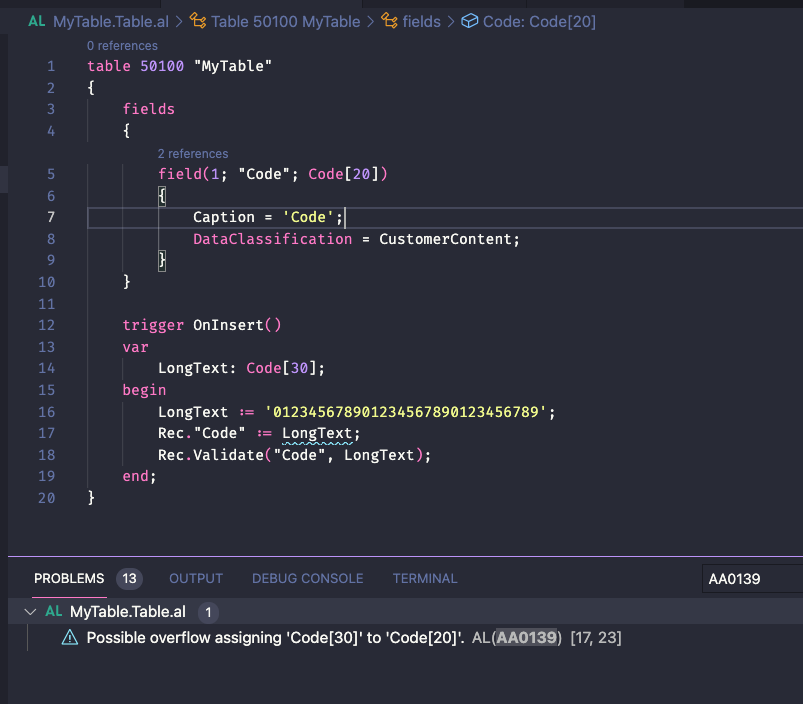The image size is (803, 704).
Task: Select the table icon next to 'Table 50100 MyTable'
Action: [199, 21]
